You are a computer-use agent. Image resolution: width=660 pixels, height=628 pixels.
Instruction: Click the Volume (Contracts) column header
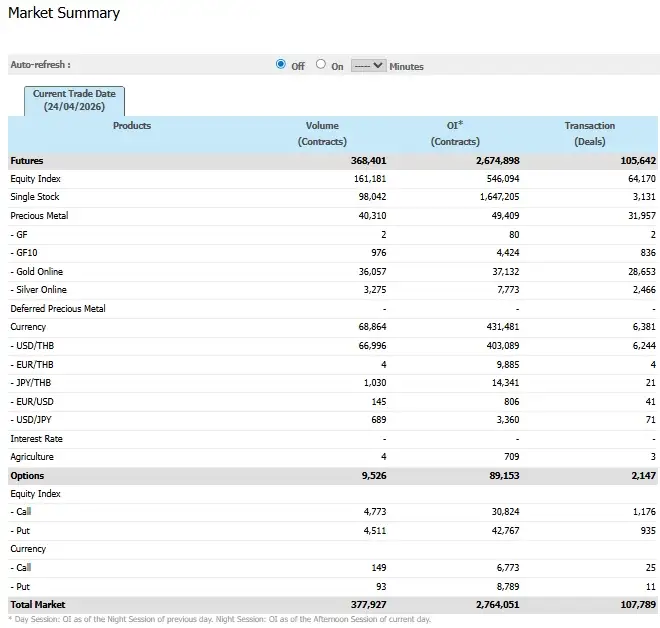[322, 133]
